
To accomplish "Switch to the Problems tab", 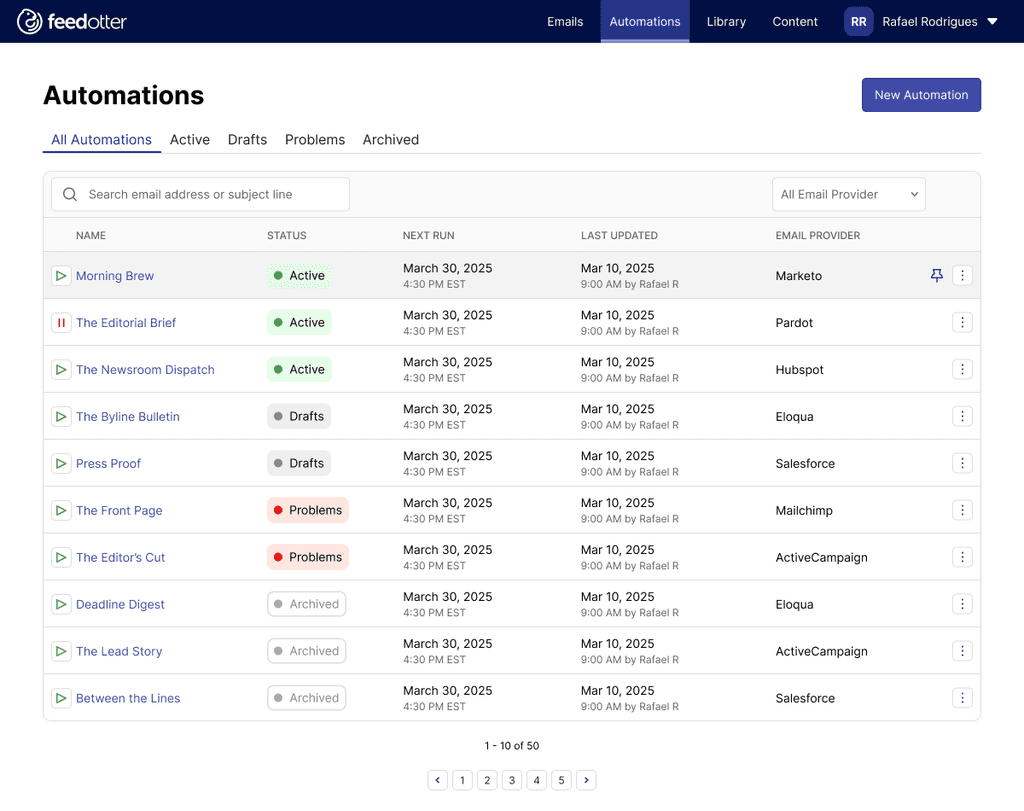I will click(x=315, y=140).
